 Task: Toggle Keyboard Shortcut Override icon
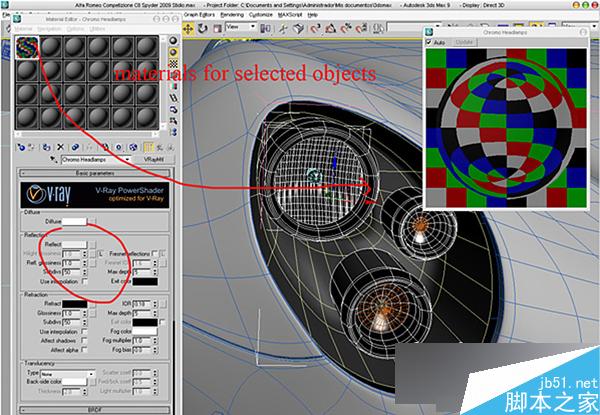click(298, 29)
